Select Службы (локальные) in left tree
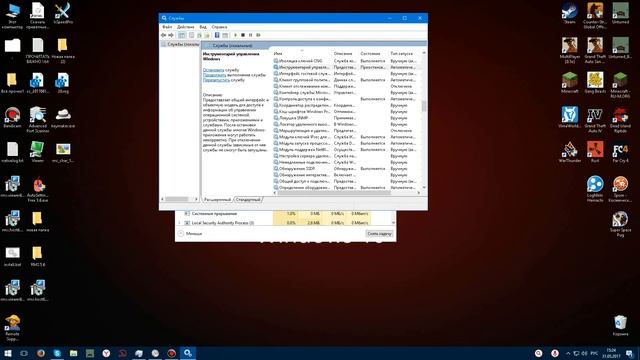 pyautogui.click(x=180, y=44)
